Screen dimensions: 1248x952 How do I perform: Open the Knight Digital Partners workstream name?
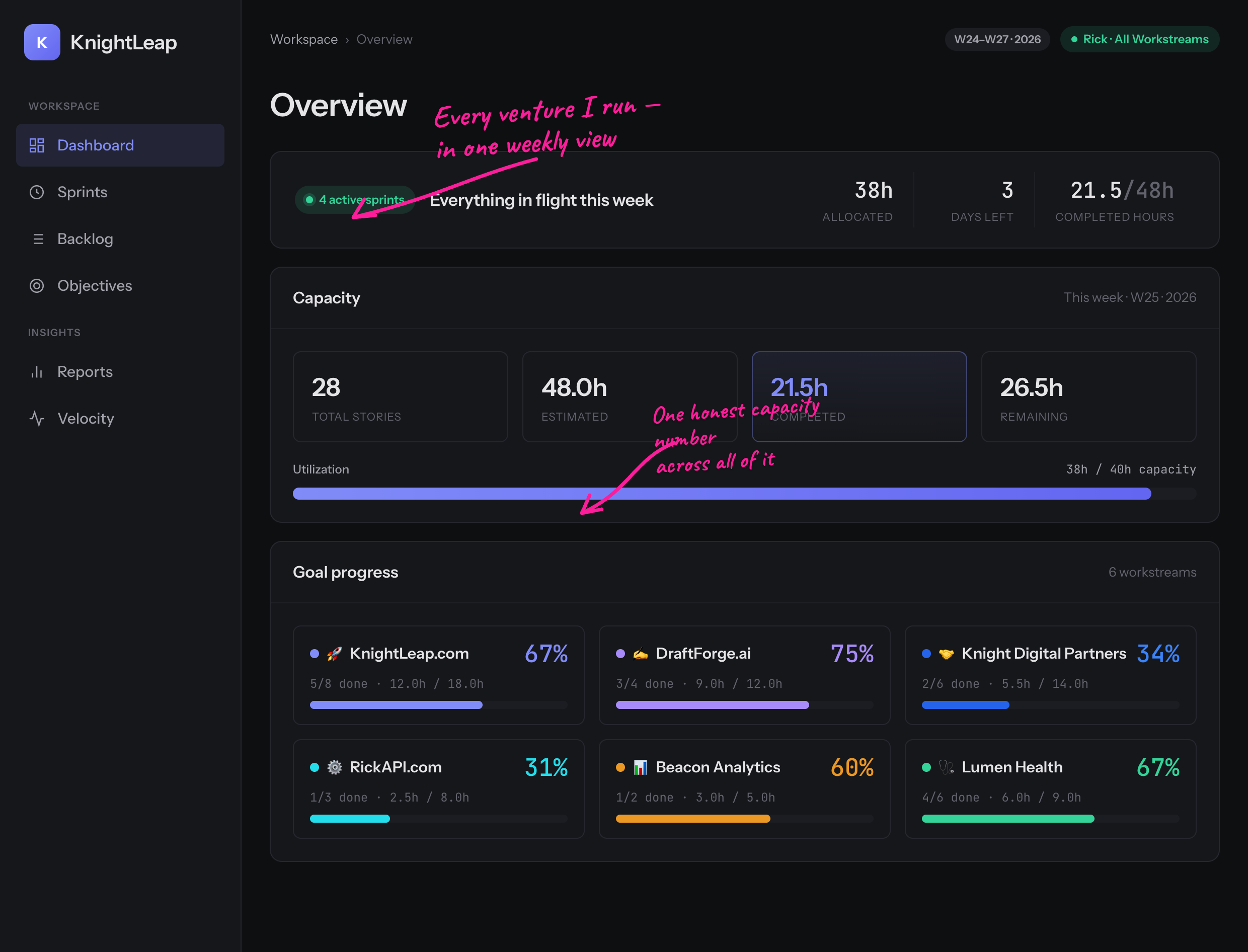point(1044,653)
